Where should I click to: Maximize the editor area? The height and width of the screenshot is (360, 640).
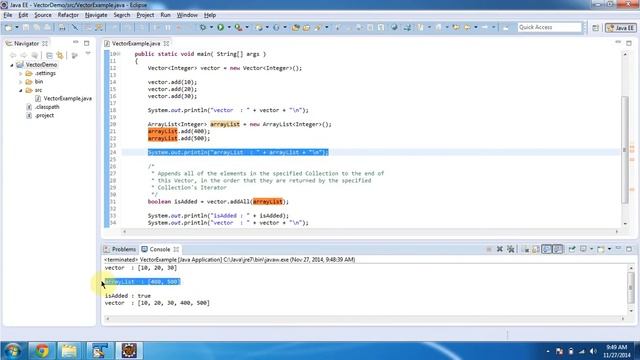click(629, 42)
